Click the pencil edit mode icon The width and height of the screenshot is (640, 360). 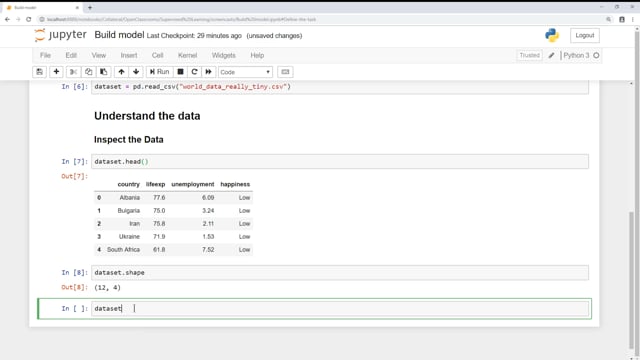[x=551, y=55]
